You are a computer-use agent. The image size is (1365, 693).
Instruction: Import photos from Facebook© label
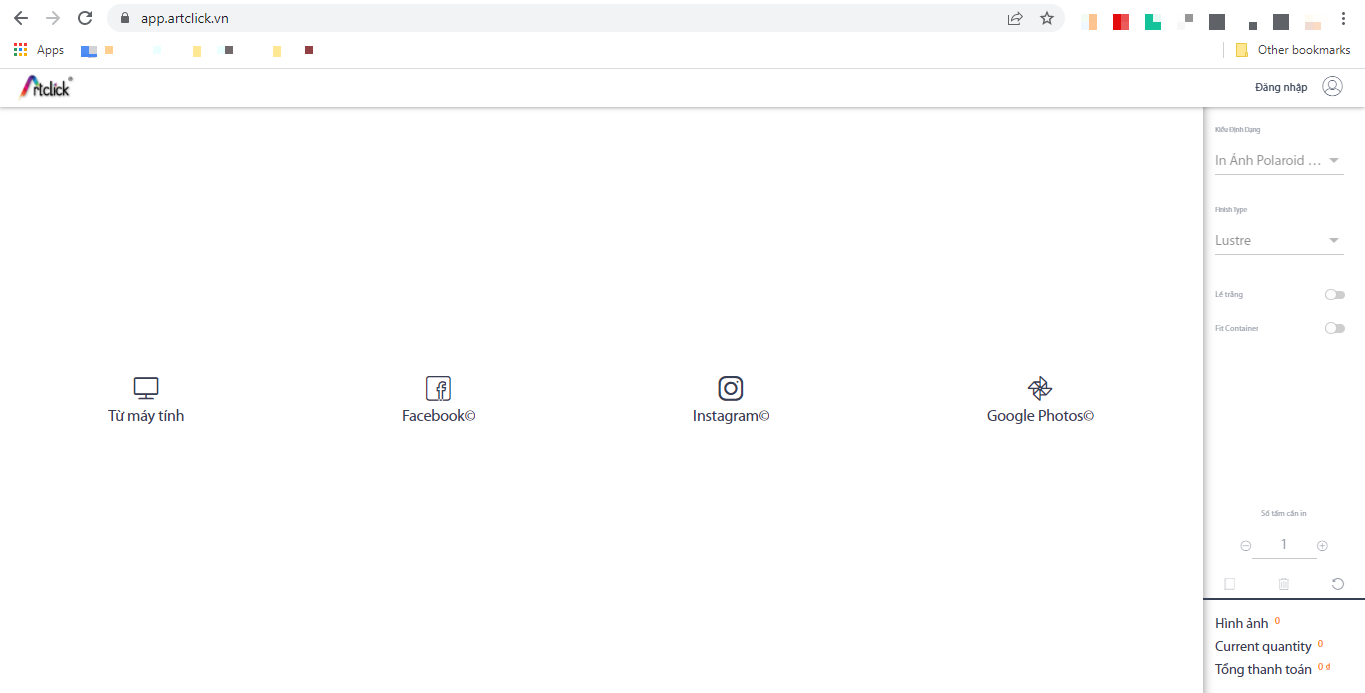click(438, 416)
